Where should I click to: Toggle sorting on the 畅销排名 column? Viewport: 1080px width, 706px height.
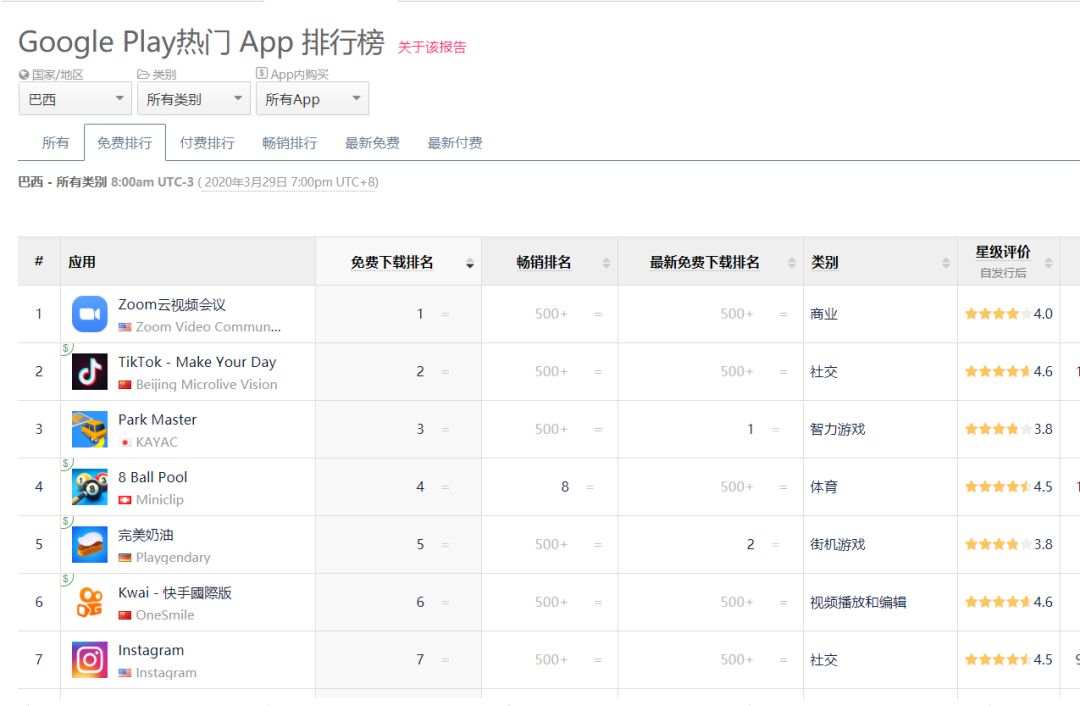pos(607,262)
